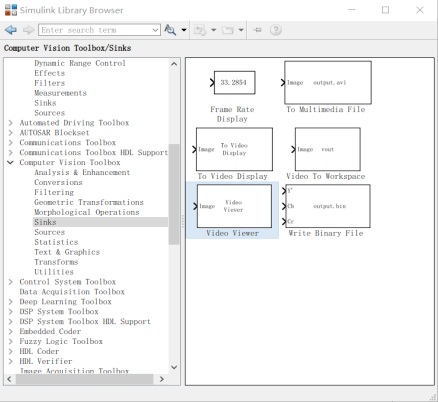Select the Write Binary File block
The image size is (438, 402).
(x=326, y=211)
